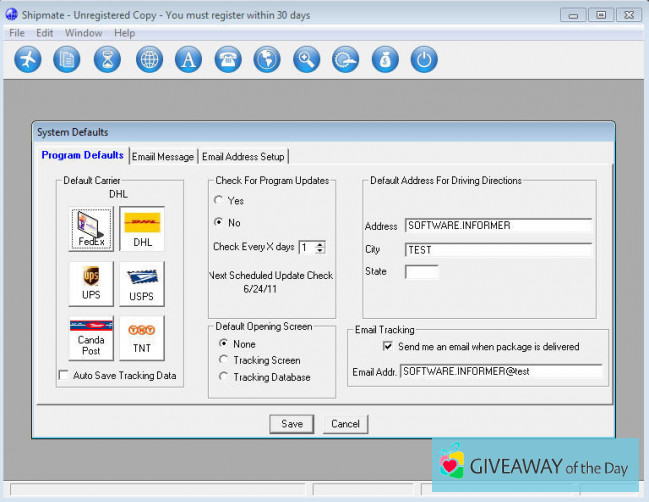Switch to the Email Message tab

163,156
